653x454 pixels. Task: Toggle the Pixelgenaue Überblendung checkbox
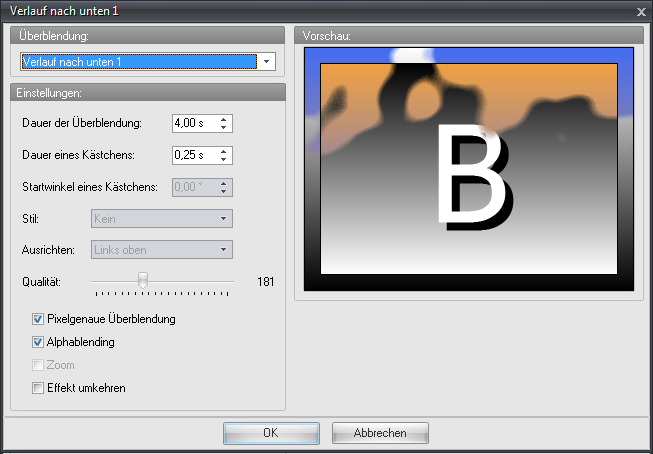coord(38,319)
